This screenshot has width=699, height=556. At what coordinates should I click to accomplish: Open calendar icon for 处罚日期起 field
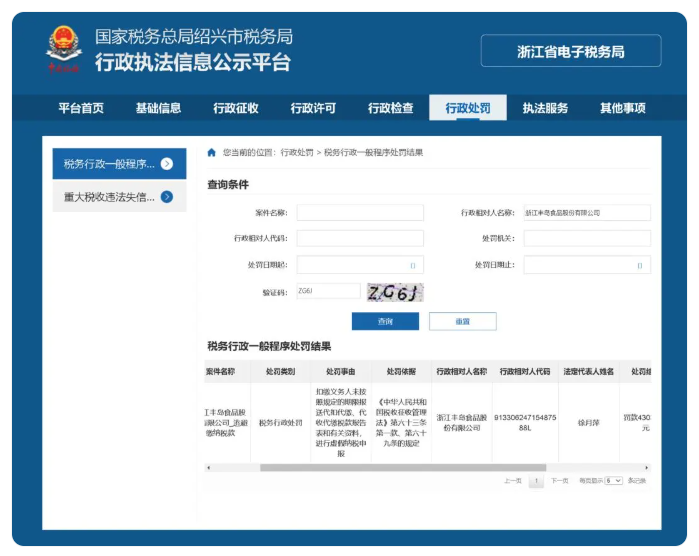click(x=413, y=265)
